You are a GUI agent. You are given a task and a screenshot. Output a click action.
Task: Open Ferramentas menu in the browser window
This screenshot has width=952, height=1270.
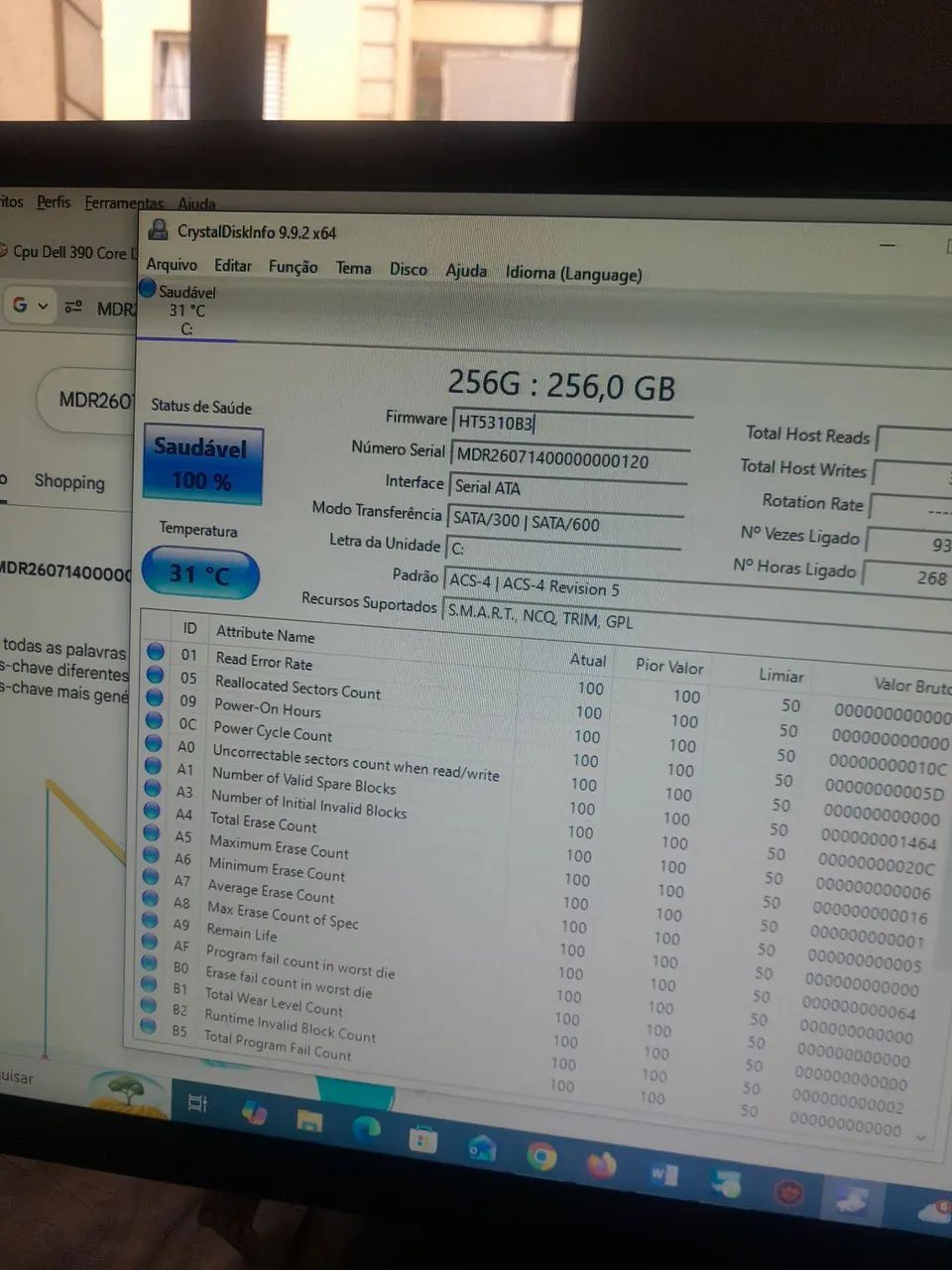click(123, 202)
